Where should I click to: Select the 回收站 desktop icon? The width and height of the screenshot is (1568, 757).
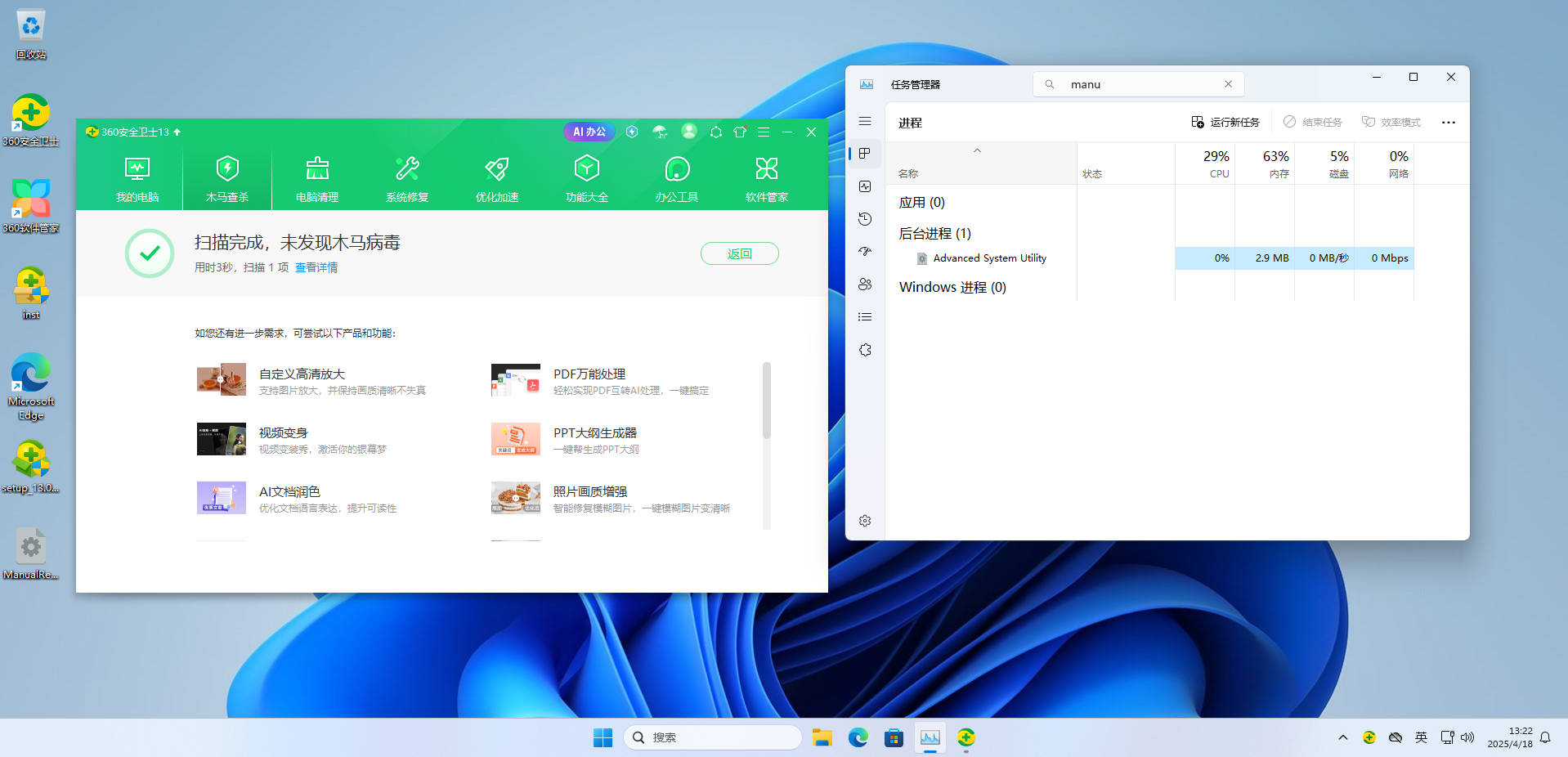31,35
